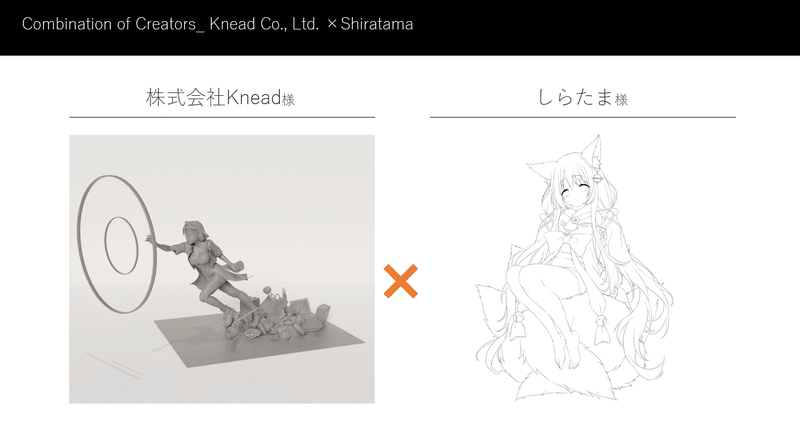Click the debris pile on the figure base
Image resolution: width=800 pixels, height=448 pixels.
click(x=278, y=319)
